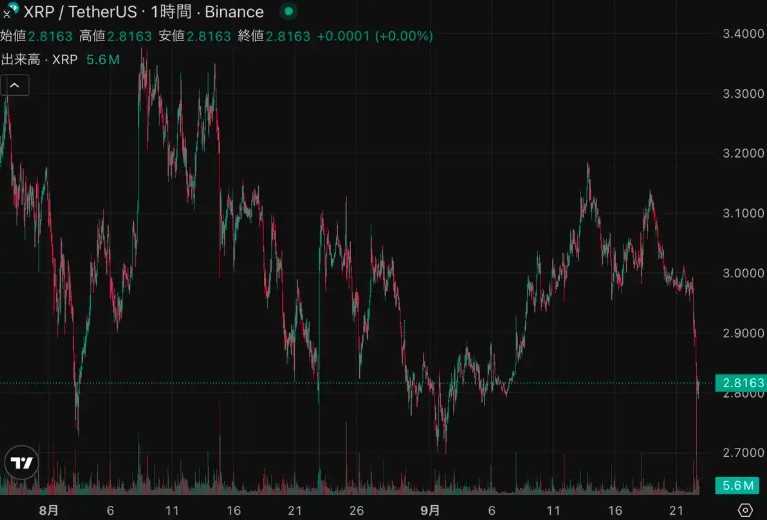Click the TradingView logo badge
Viewport: 767px width, 520px height.
click(x=22, y=462)
